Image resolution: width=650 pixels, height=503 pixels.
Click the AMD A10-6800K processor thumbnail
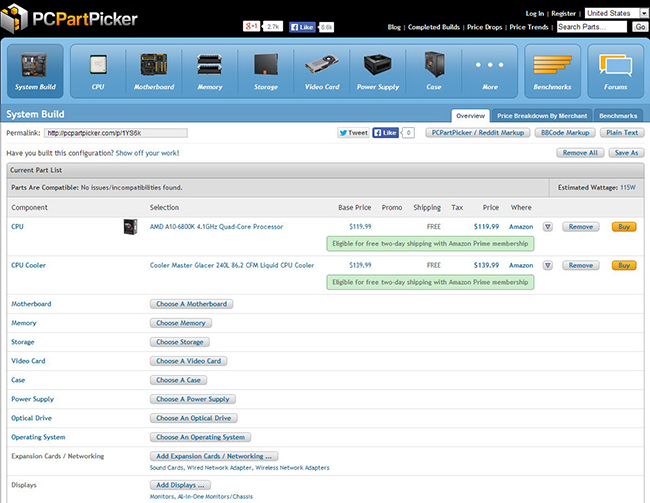click(x=130, y=227)
